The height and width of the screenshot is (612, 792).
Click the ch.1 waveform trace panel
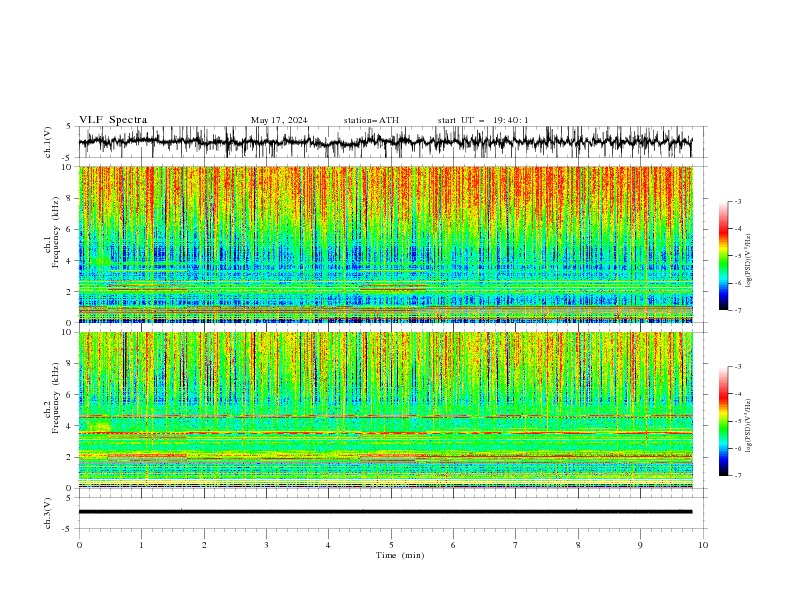click(392, 142)
